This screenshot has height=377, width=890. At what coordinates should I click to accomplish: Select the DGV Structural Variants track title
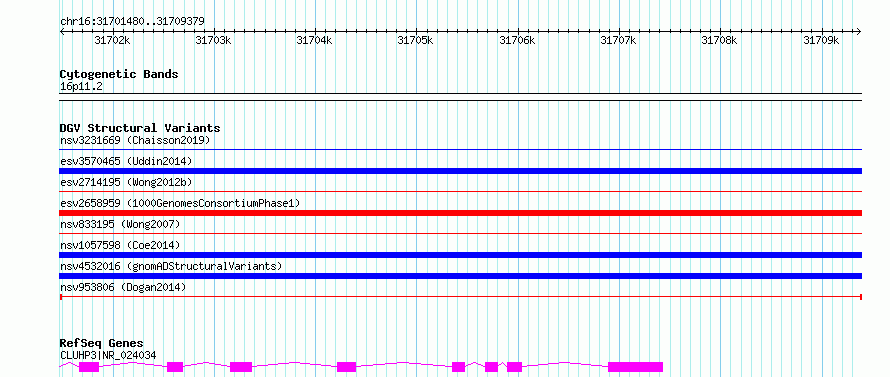[140, 128]
